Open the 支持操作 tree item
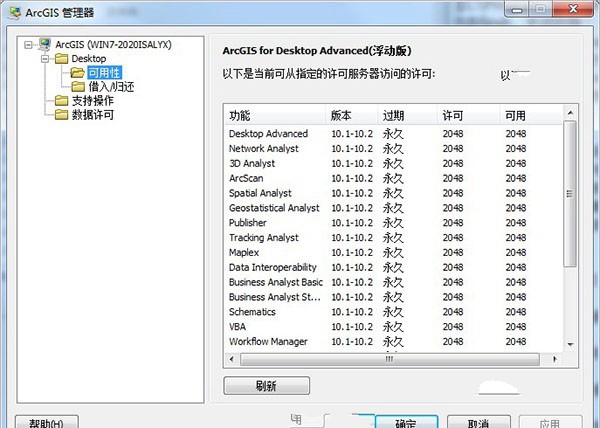Screen dimensions: 600x428 pos(93,101)
